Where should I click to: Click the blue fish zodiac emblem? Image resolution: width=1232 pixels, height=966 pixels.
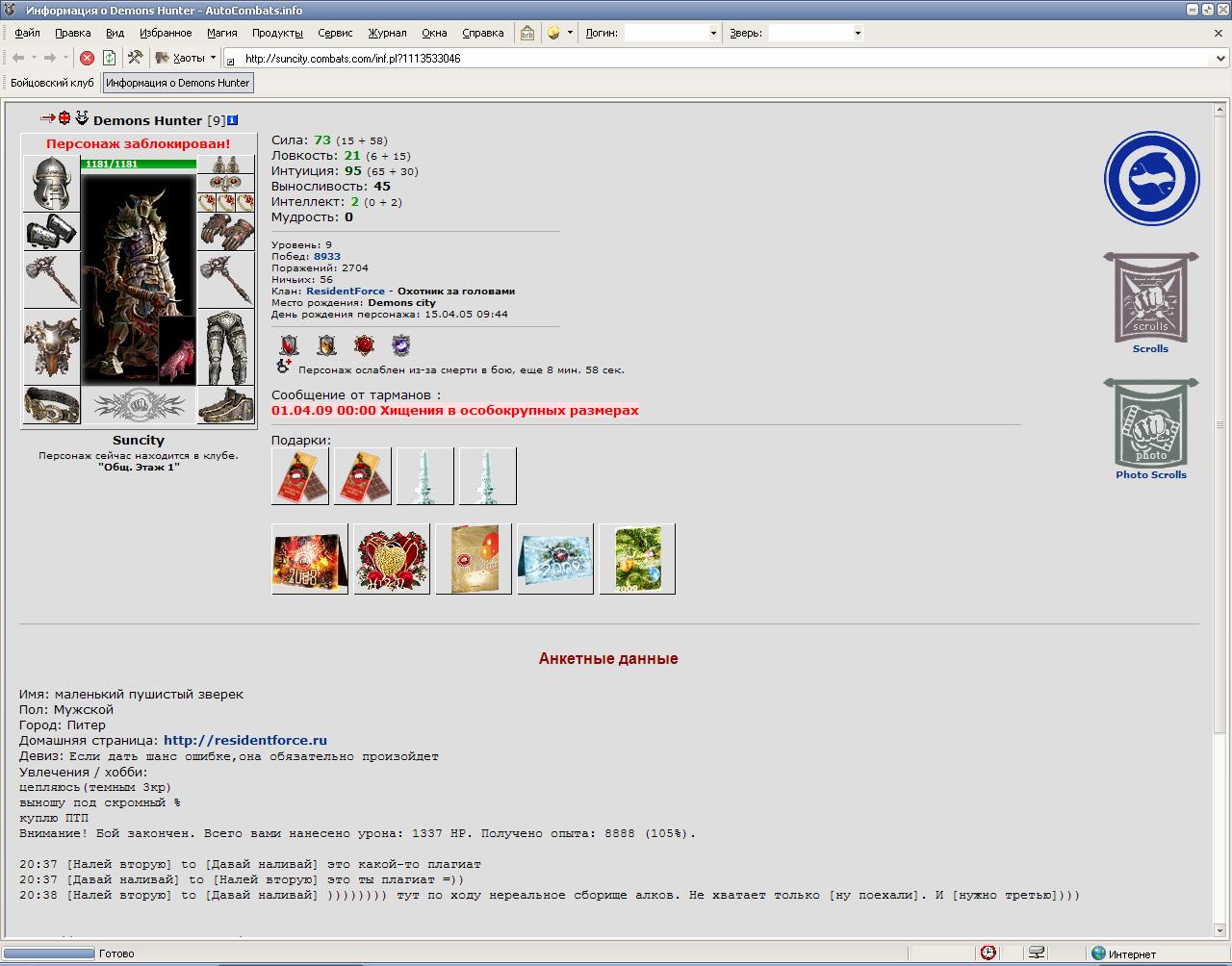tap(1151, 179)
